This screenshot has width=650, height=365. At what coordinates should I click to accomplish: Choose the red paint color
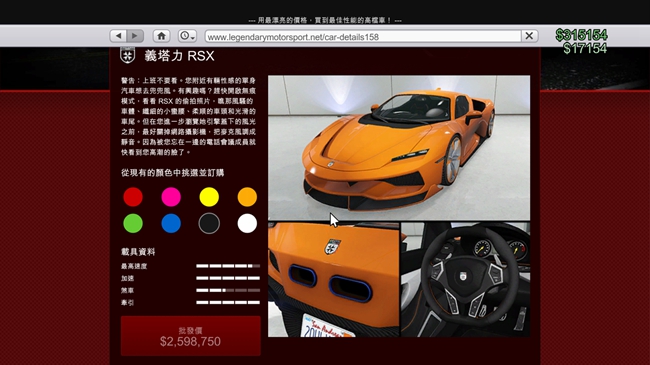coord(133,197)
